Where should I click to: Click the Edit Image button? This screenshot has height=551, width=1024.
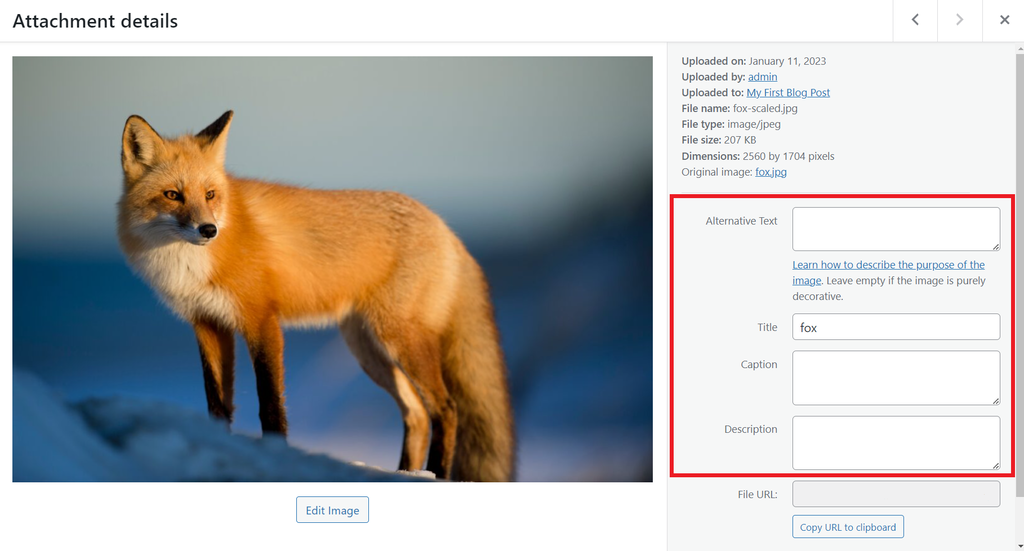click(x=332, y=510)
